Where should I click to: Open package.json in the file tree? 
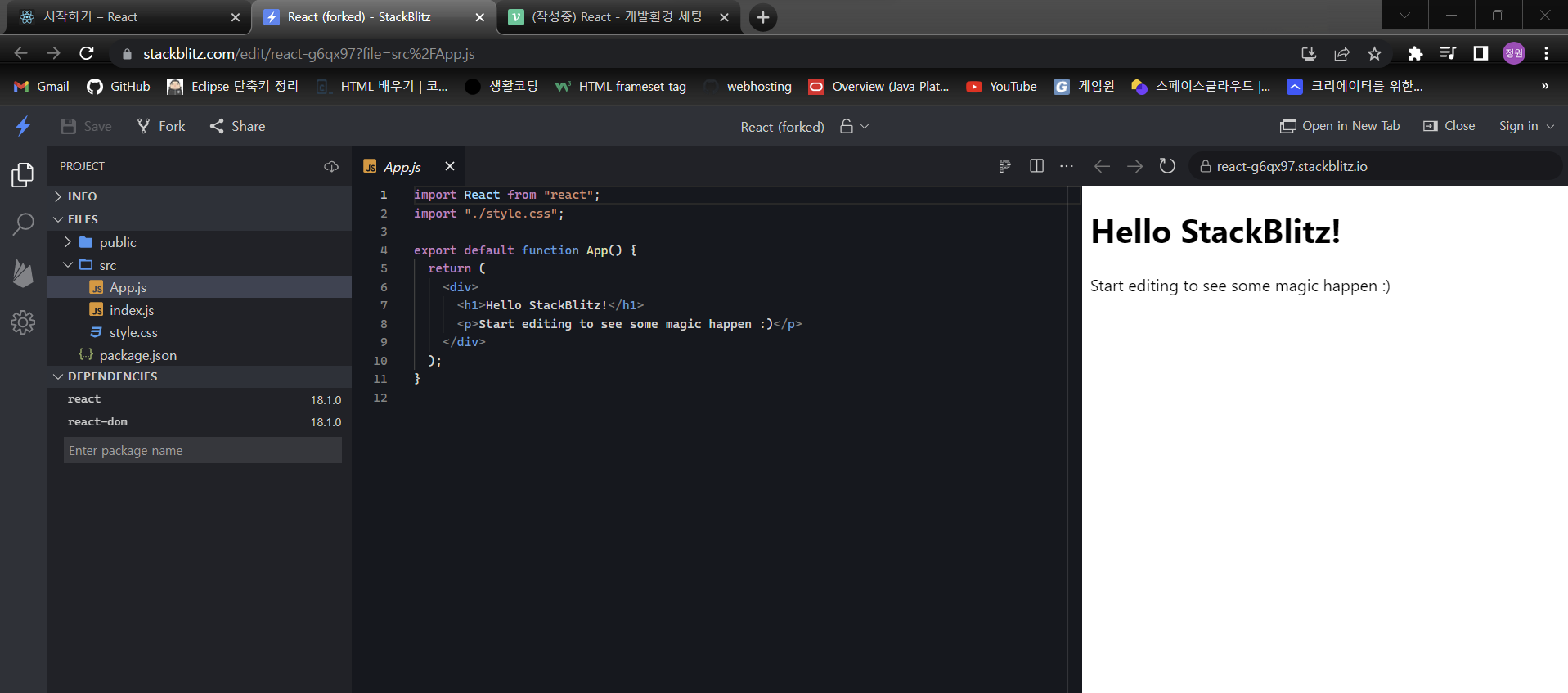coord(200,355)
